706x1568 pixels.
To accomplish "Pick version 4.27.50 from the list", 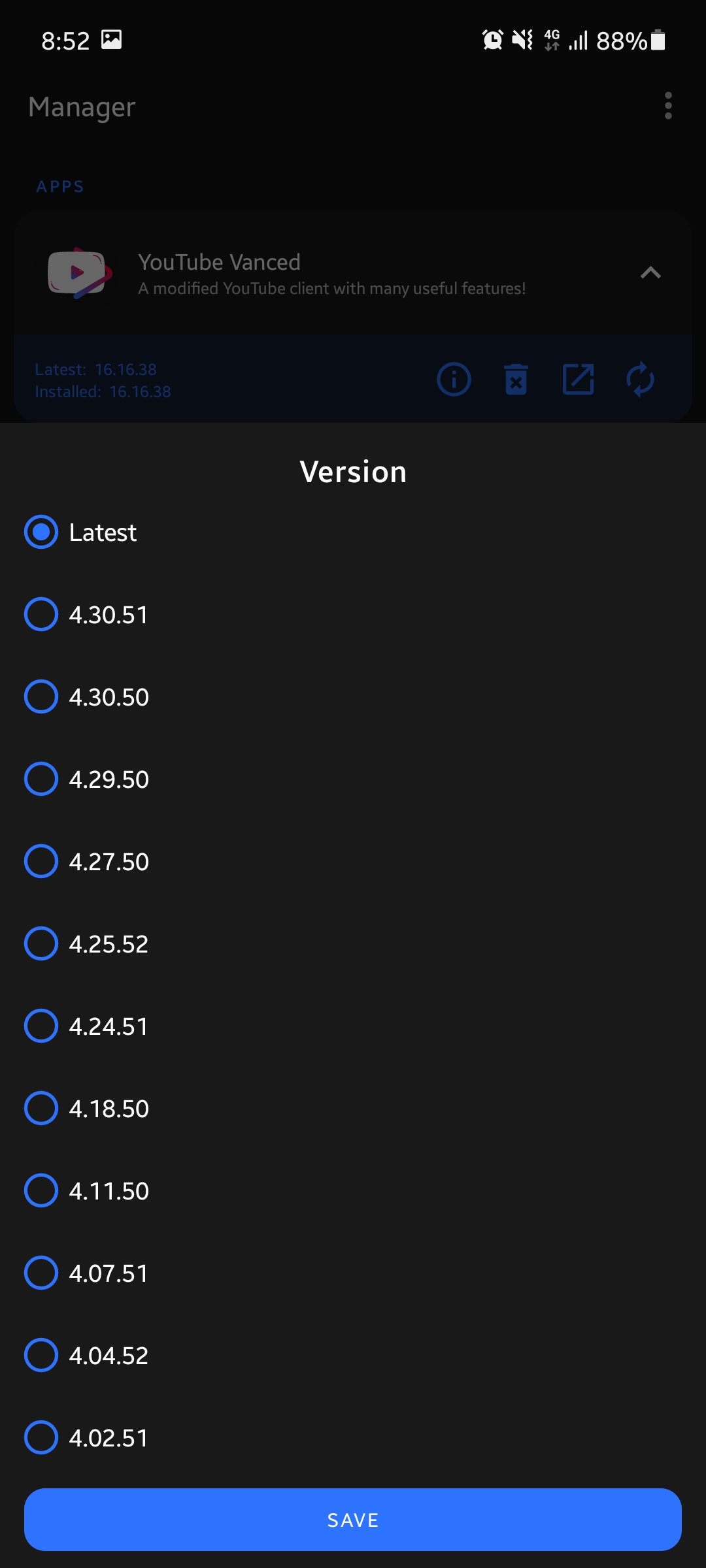I will 41,861.
